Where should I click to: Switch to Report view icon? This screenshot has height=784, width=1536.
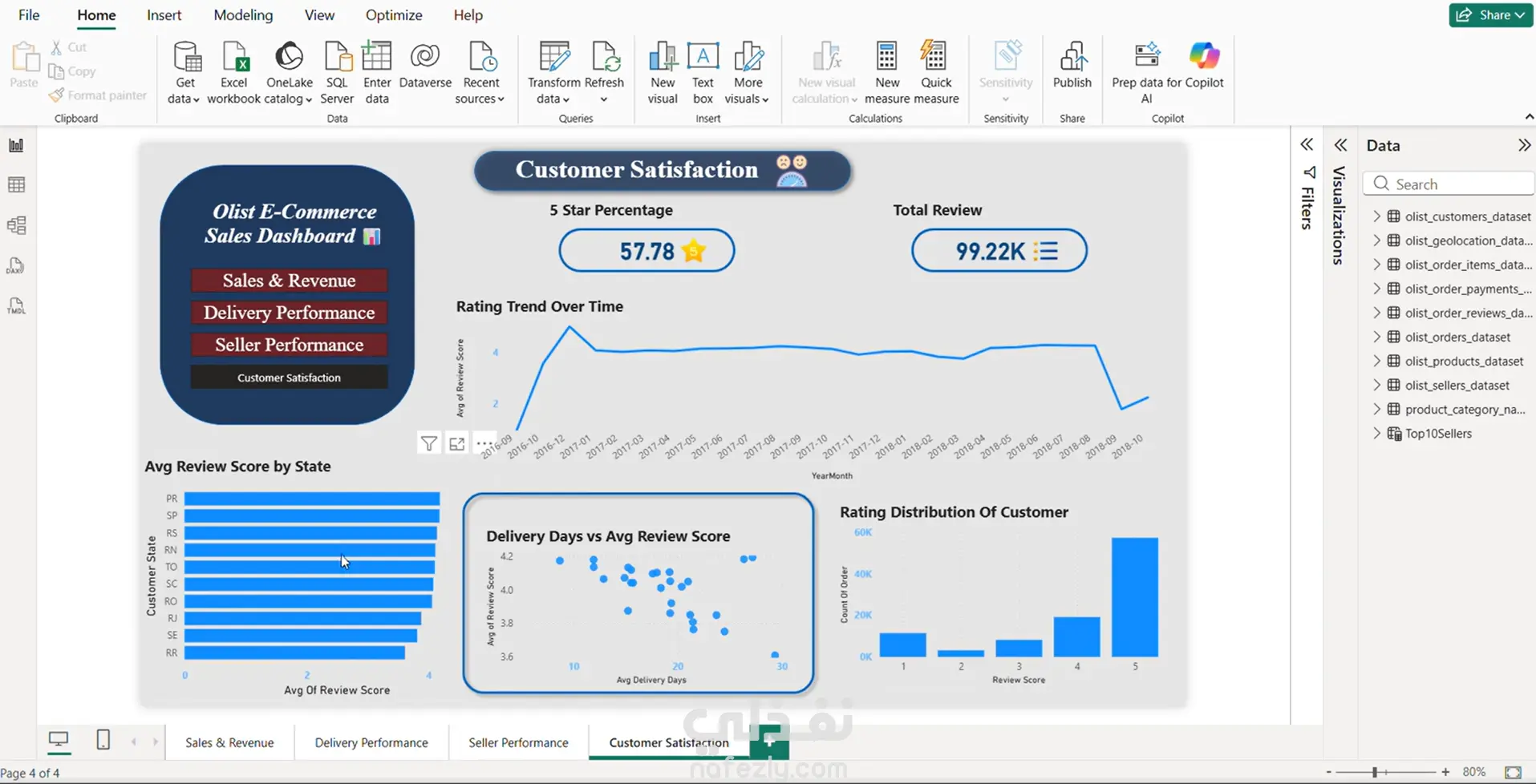coord(16,145)
